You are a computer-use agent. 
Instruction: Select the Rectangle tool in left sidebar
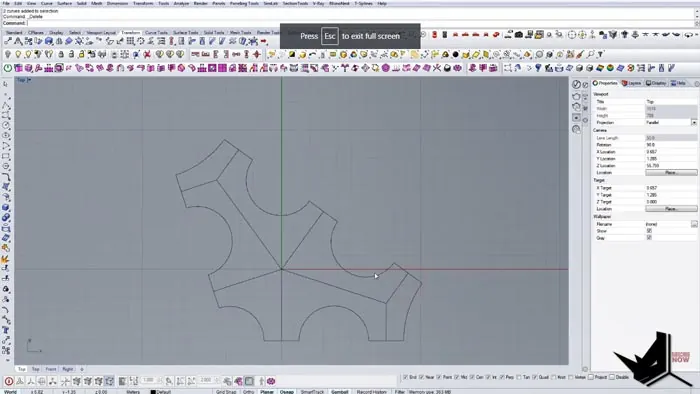pos(5,156)
